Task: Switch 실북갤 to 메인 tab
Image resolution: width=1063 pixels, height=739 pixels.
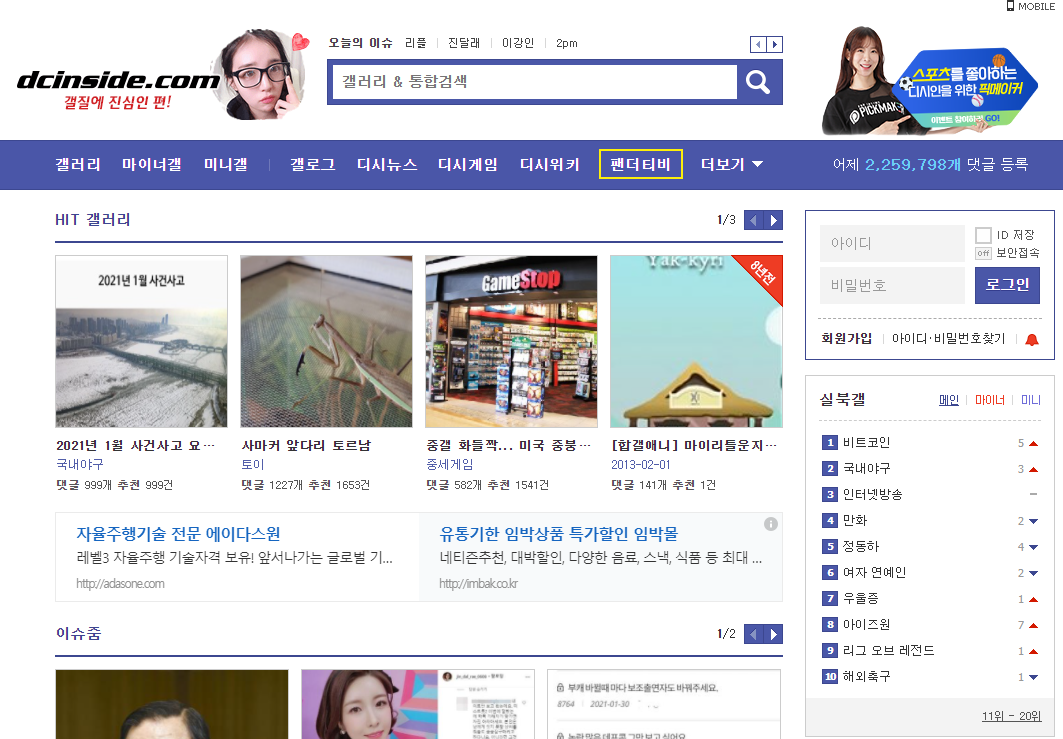Action: pos(948,400)
